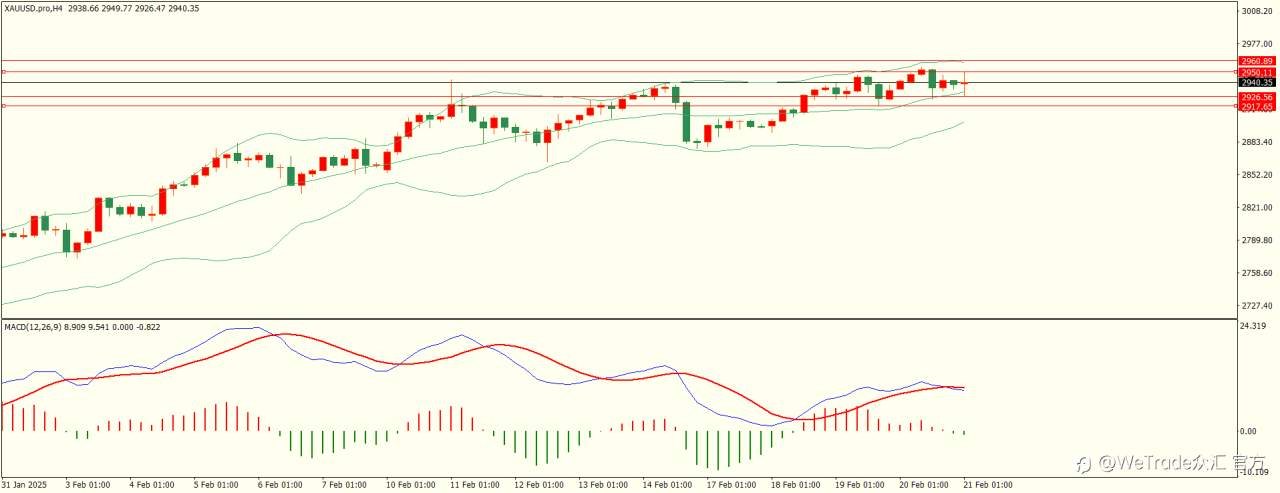Click the 14 Feb 01:00 date label
Viewport: 1280px width, 493px height.
(666, 485)
